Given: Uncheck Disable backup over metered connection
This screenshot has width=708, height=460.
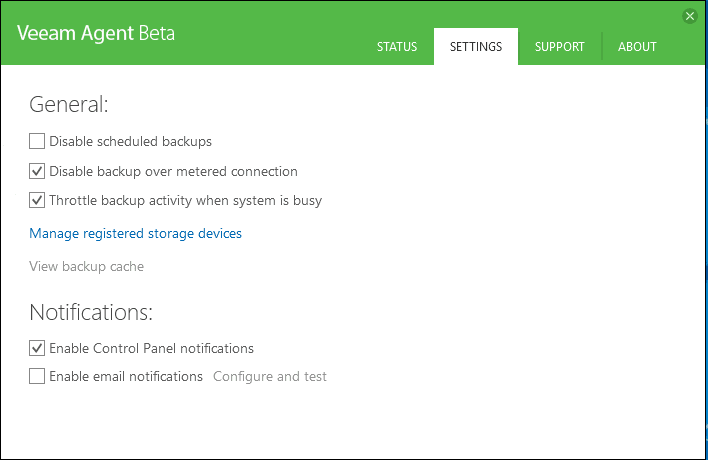Looking at the screenshot, I should click(x=37, y=171).
